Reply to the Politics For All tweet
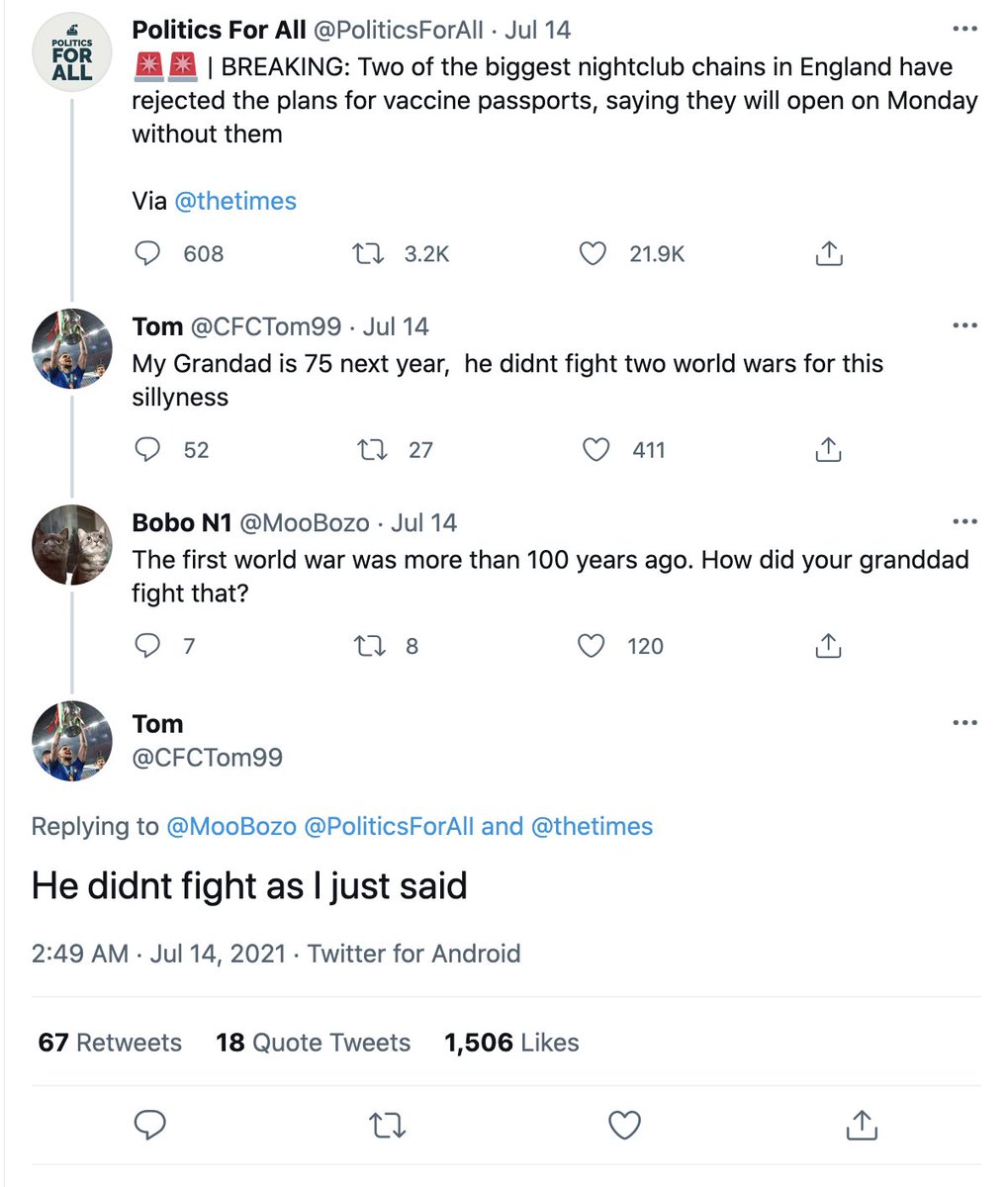This screenshot has width=1008, height=1187. click(x=147, y=254)
